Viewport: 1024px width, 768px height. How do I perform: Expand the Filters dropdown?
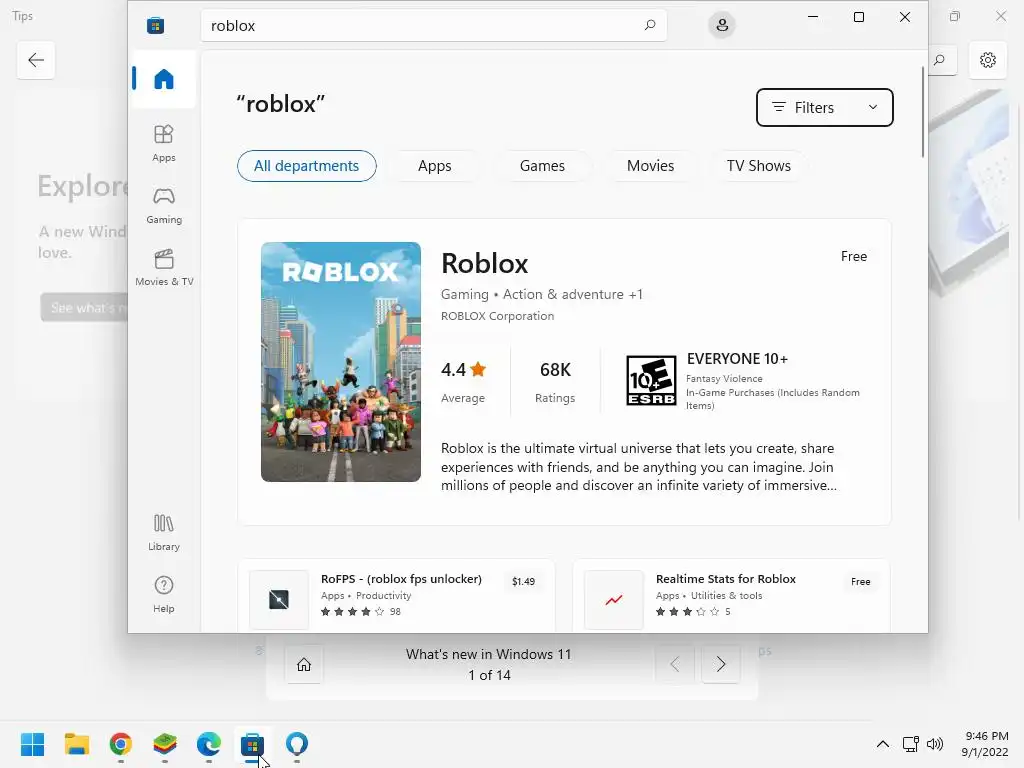[824, 108]
